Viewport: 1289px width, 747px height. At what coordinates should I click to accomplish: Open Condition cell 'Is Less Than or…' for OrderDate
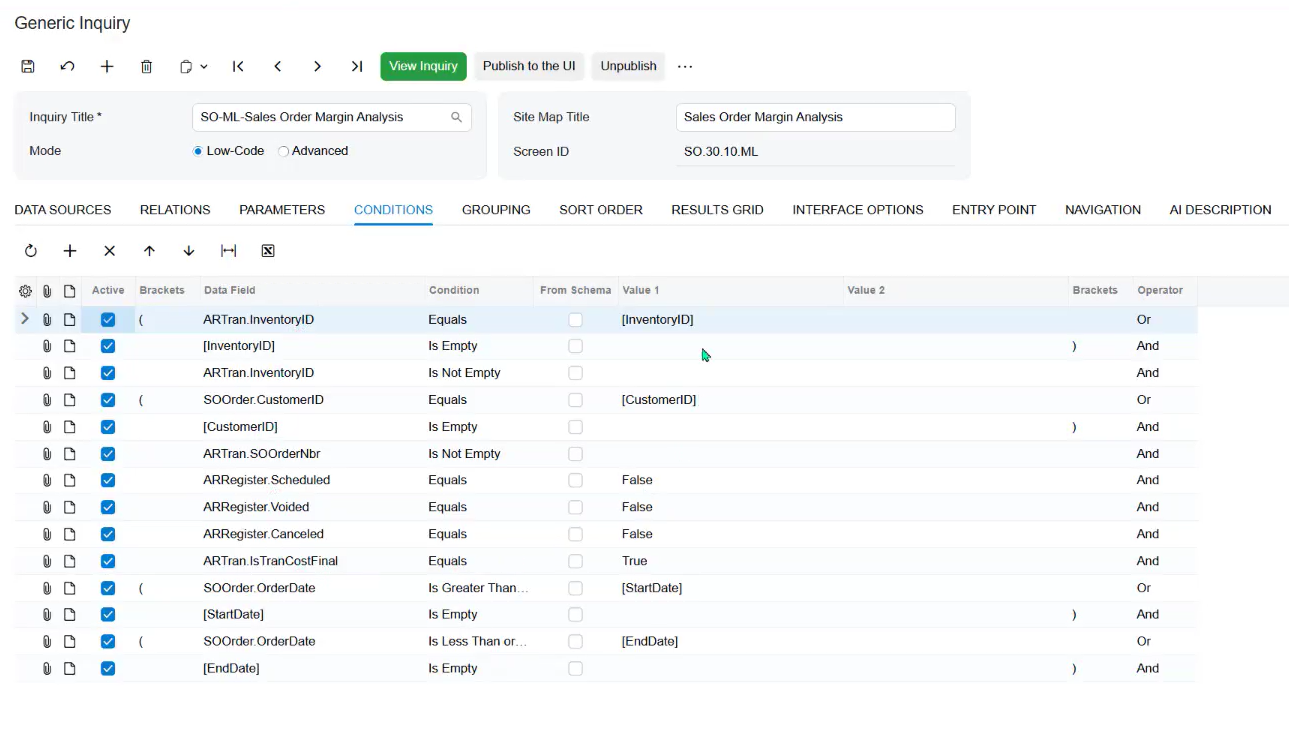[x=479, y=641]
